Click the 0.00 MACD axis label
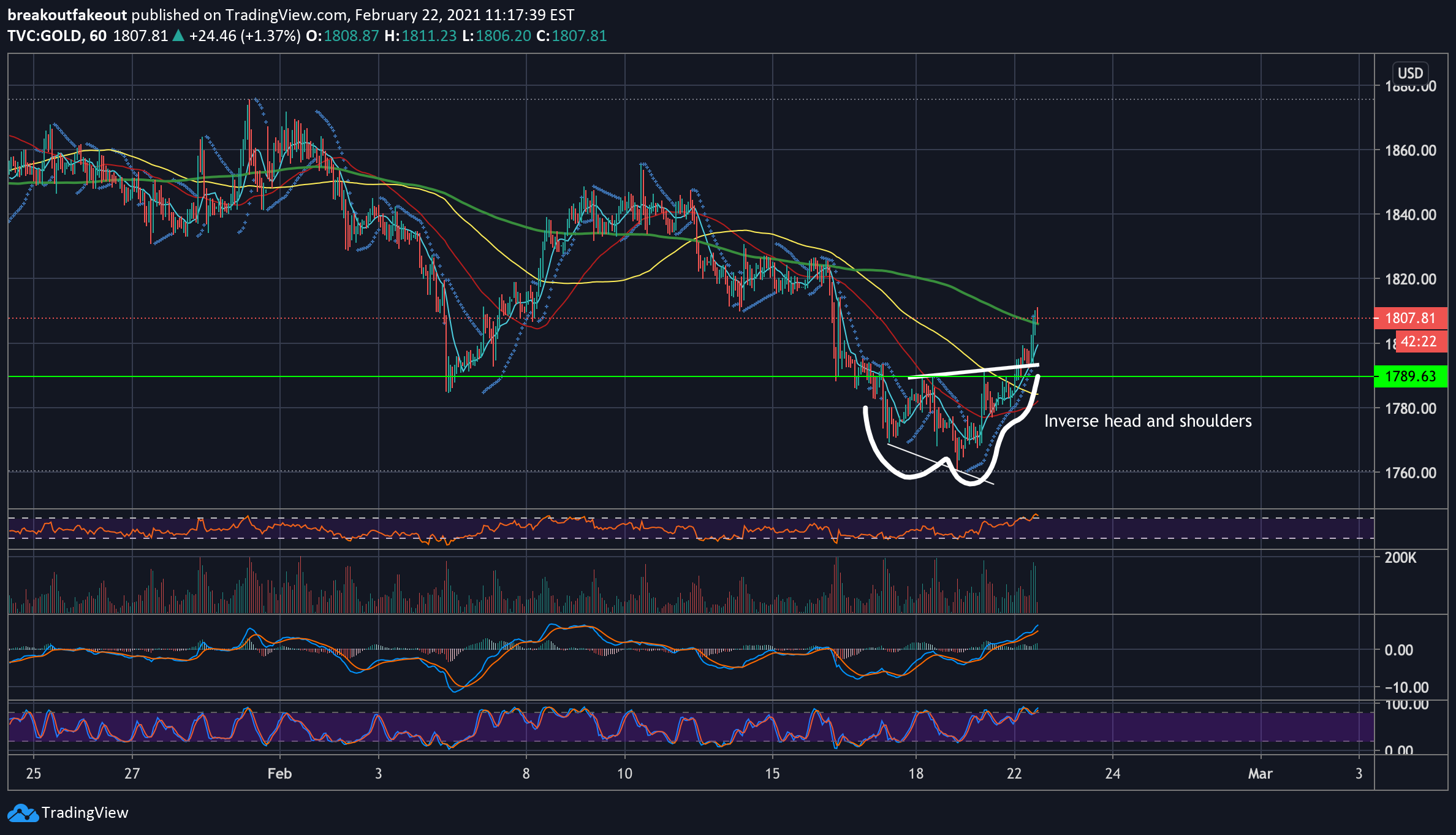Viewport: 1456px width, 835px height. 1399,650
